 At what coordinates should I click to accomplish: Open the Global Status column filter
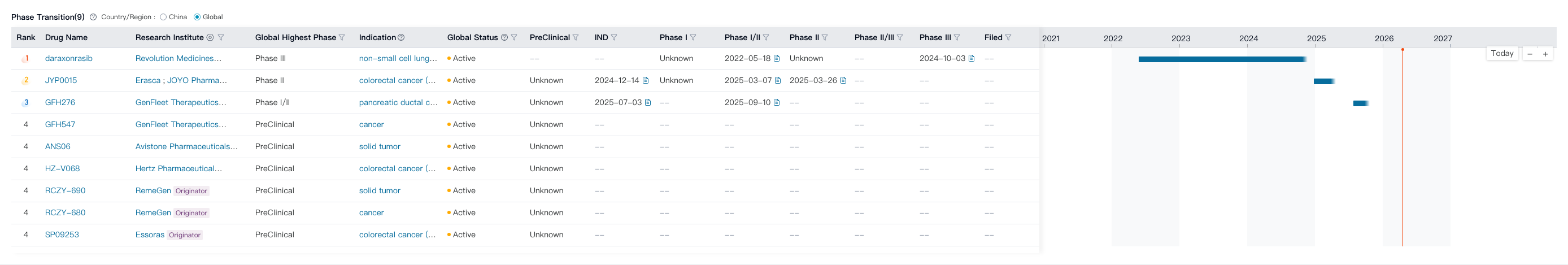pyautogui.click(x=515, y=38)
